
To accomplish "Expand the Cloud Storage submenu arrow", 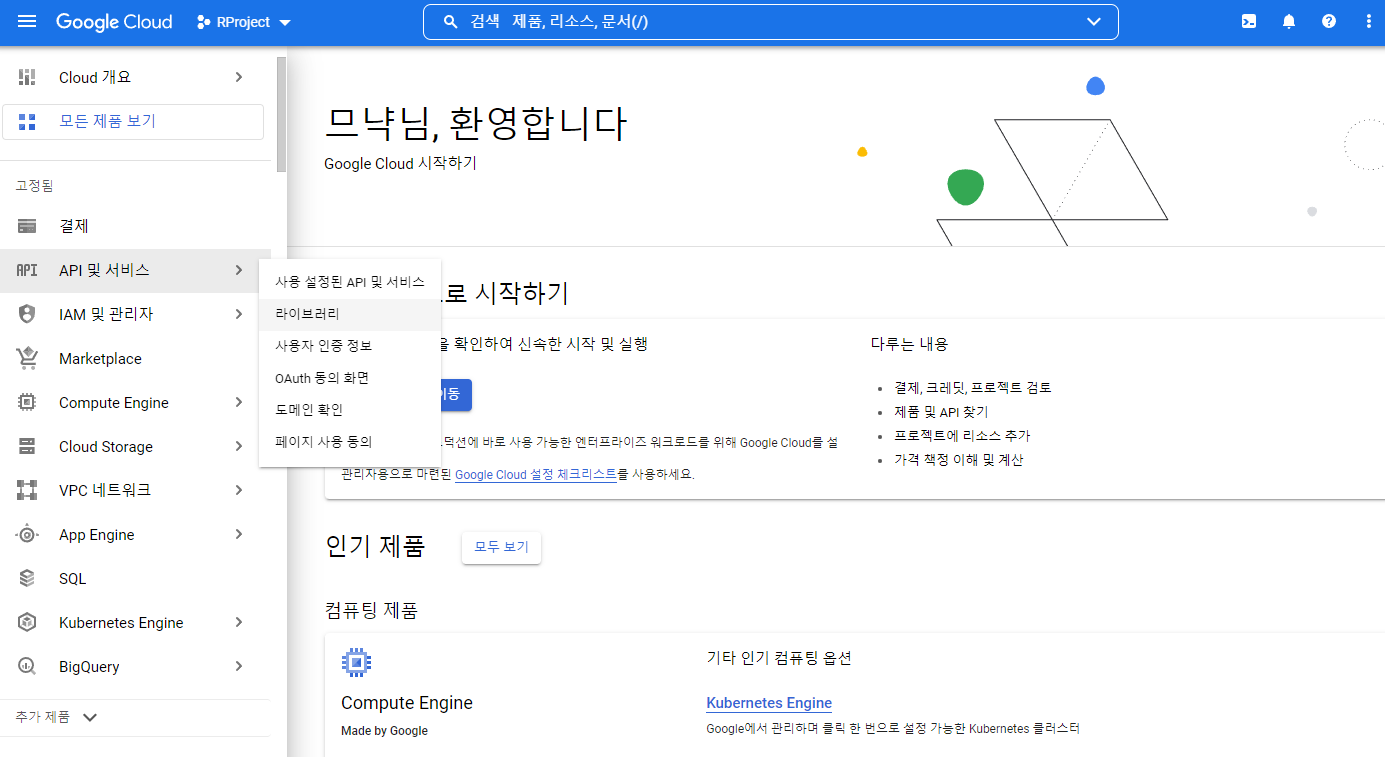I will pos(238,446).
